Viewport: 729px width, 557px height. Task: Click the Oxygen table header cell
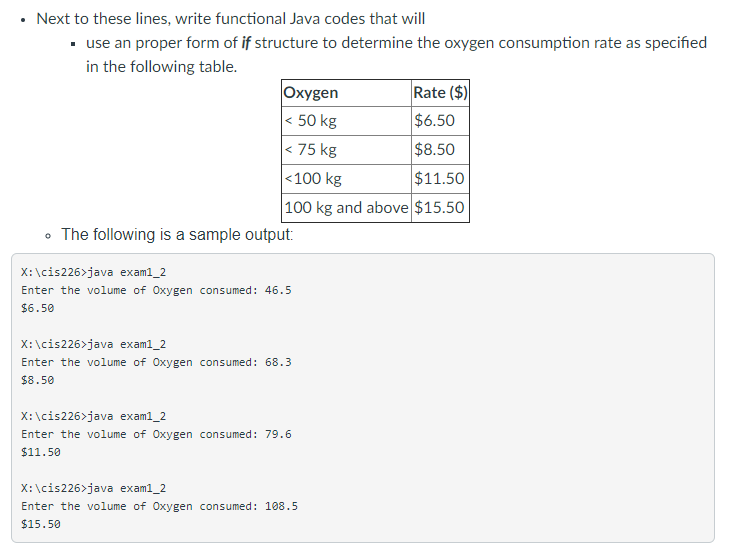[346, 93]
